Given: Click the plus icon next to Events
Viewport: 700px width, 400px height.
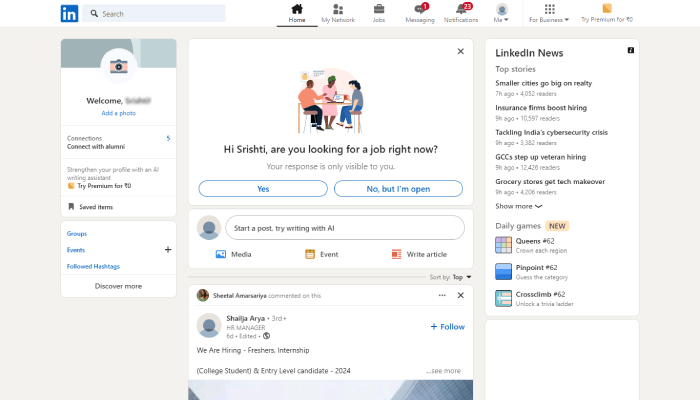Looking at the screenshot, I should pos(168,250).
